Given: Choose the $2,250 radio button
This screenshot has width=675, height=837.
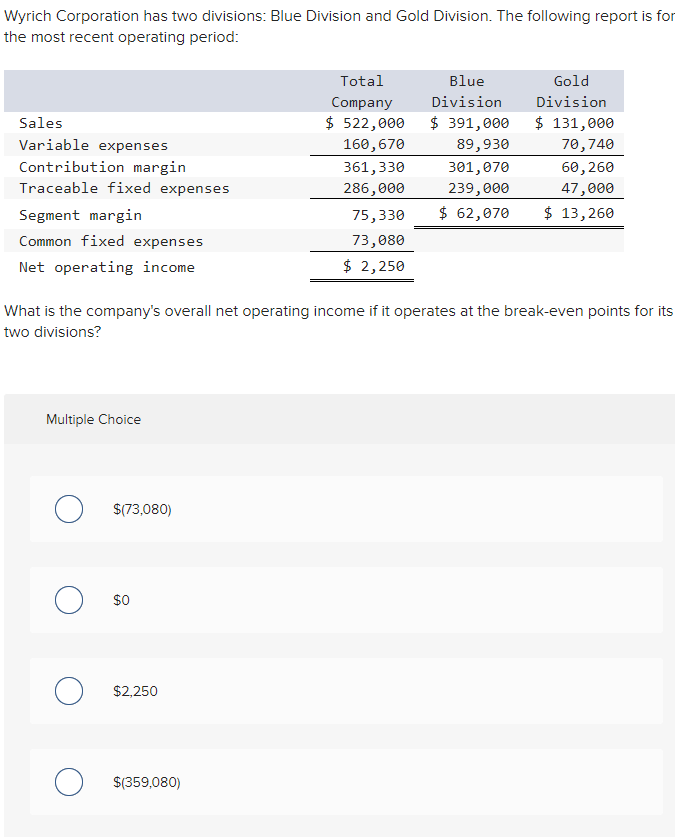Looking at the screenshot, I should [x=69, y=691].
